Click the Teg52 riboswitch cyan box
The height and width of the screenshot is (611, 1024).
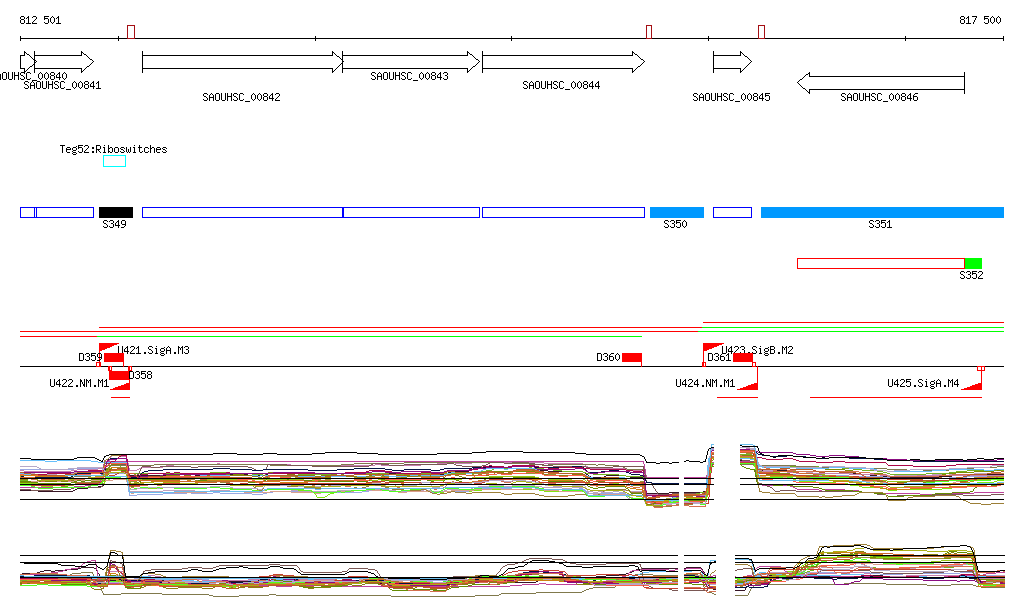(x=114, y=161)
